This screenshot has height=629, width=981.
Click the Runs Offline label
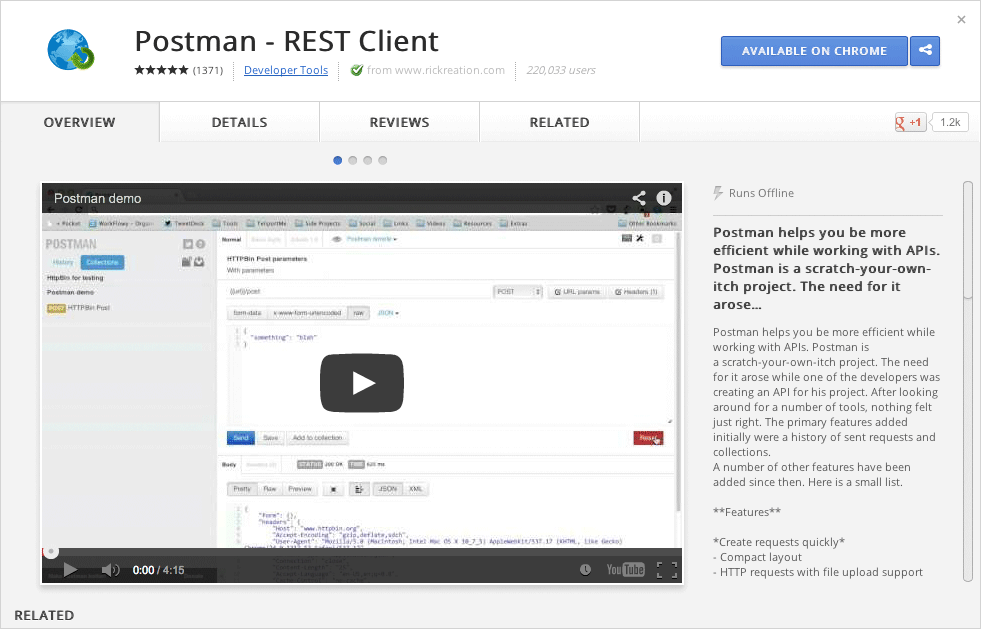[761, 193]
